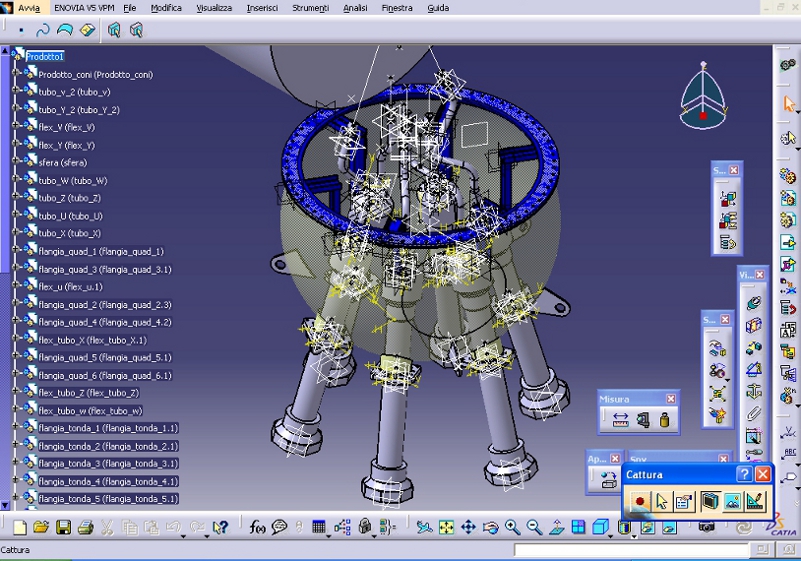
Task: Select Prodotto1 root in the tree
Action: tap(45, 56)
